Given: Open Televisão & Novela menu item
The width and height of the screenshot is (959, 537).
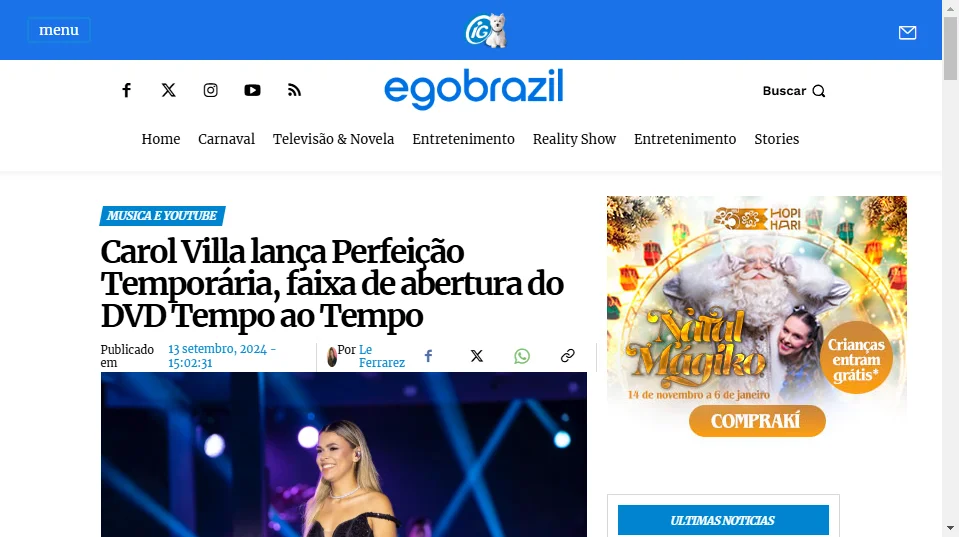Looking at the screenshot, I should (x=333, y=139).
